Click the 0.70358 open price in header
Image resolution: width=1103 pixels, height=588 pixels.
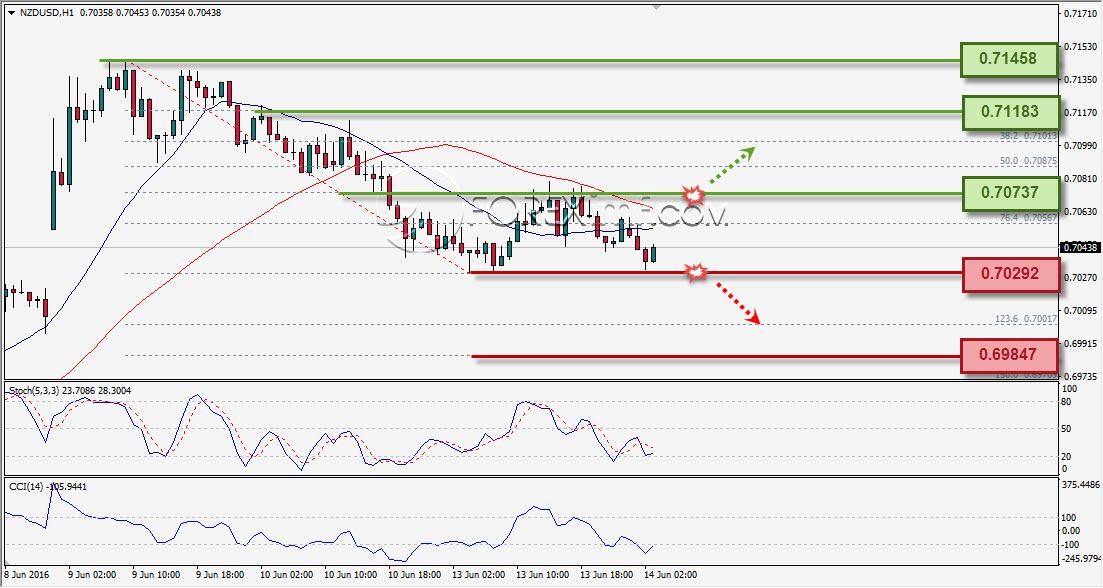[96, 13]
